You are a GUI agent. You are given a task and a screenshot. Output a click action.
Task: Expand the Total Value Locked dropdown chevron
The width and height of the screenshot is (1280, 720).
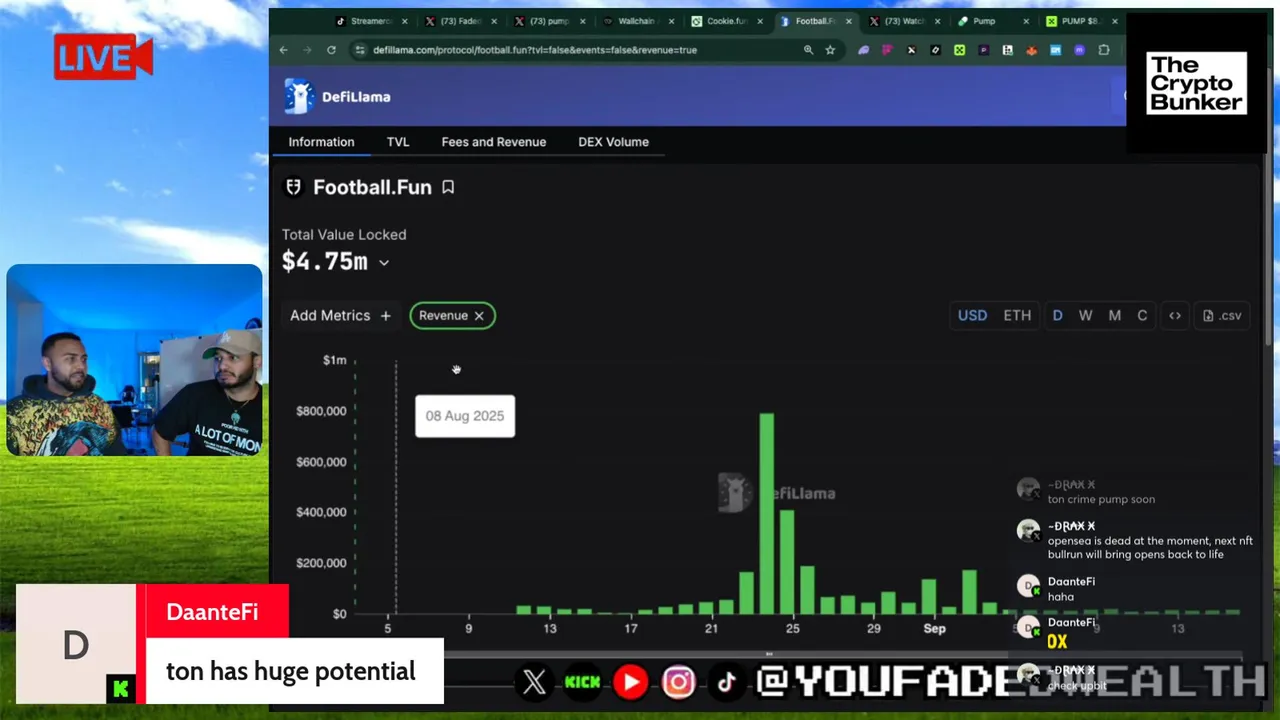[384, 263]
